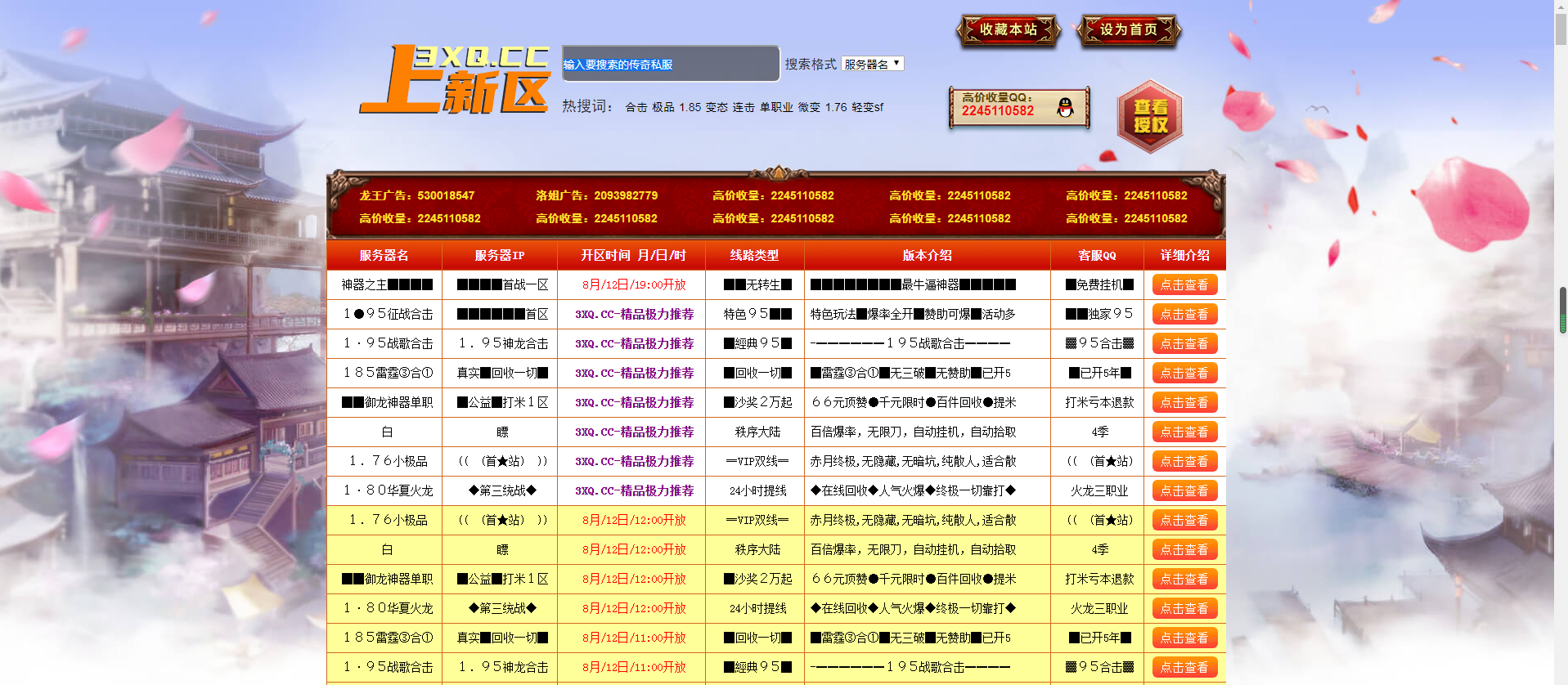Click the 1.76 hot search keyword
Screen dimensions: 1568x685
tap(835, 107)
